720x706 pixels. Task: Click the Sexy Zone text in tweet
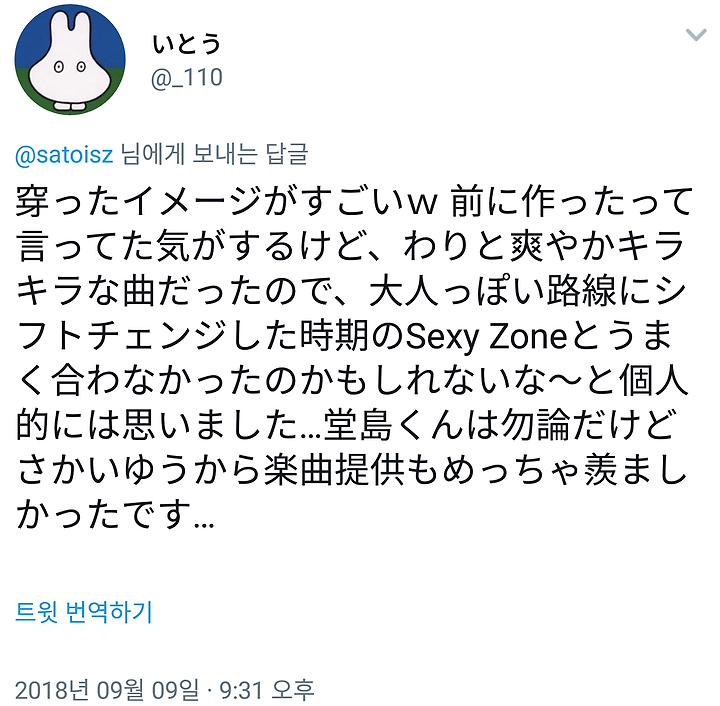[x=486, y=337]
